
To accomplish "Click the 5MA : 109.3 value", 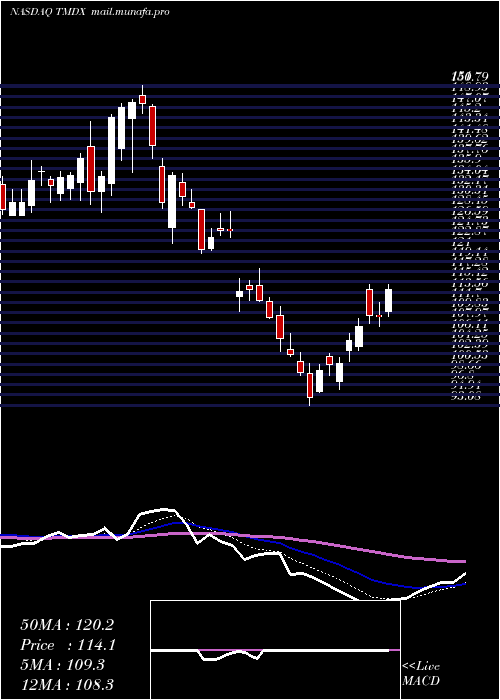I will [62, 665].
